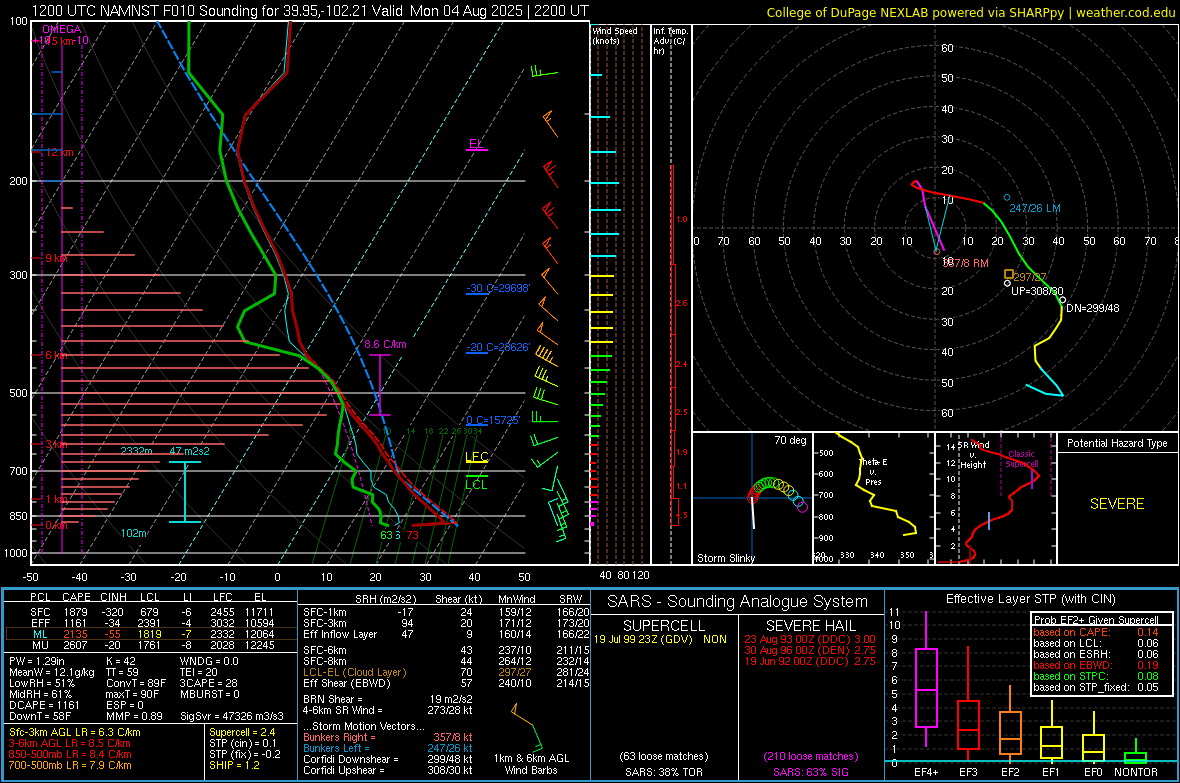Click the College of DuPage NEXLAB credit text

pyautogui.click(x=970, y=13)
